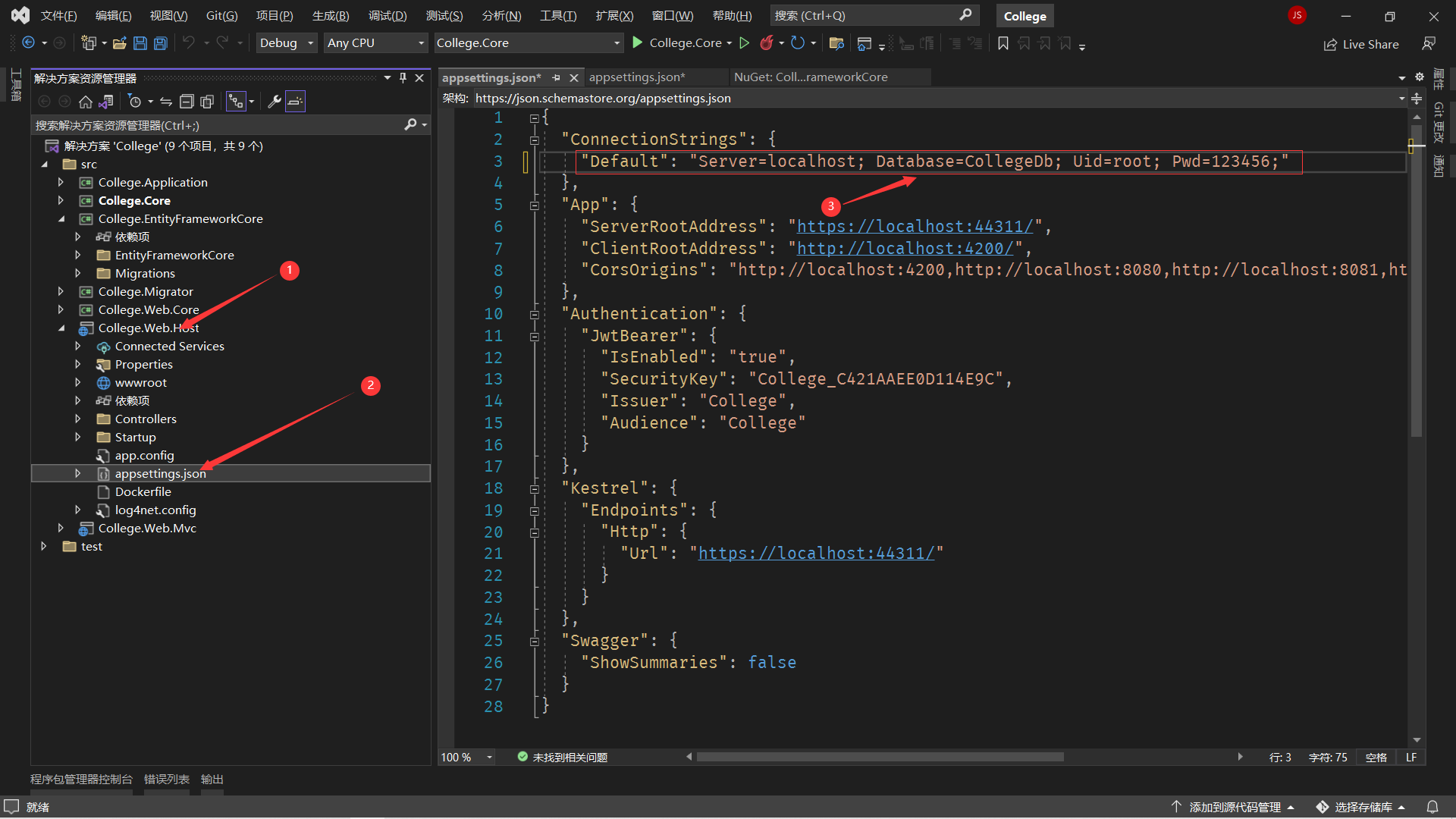
Task: Toggle the pin on the appsettings.json tab
Action: [557, 77]
